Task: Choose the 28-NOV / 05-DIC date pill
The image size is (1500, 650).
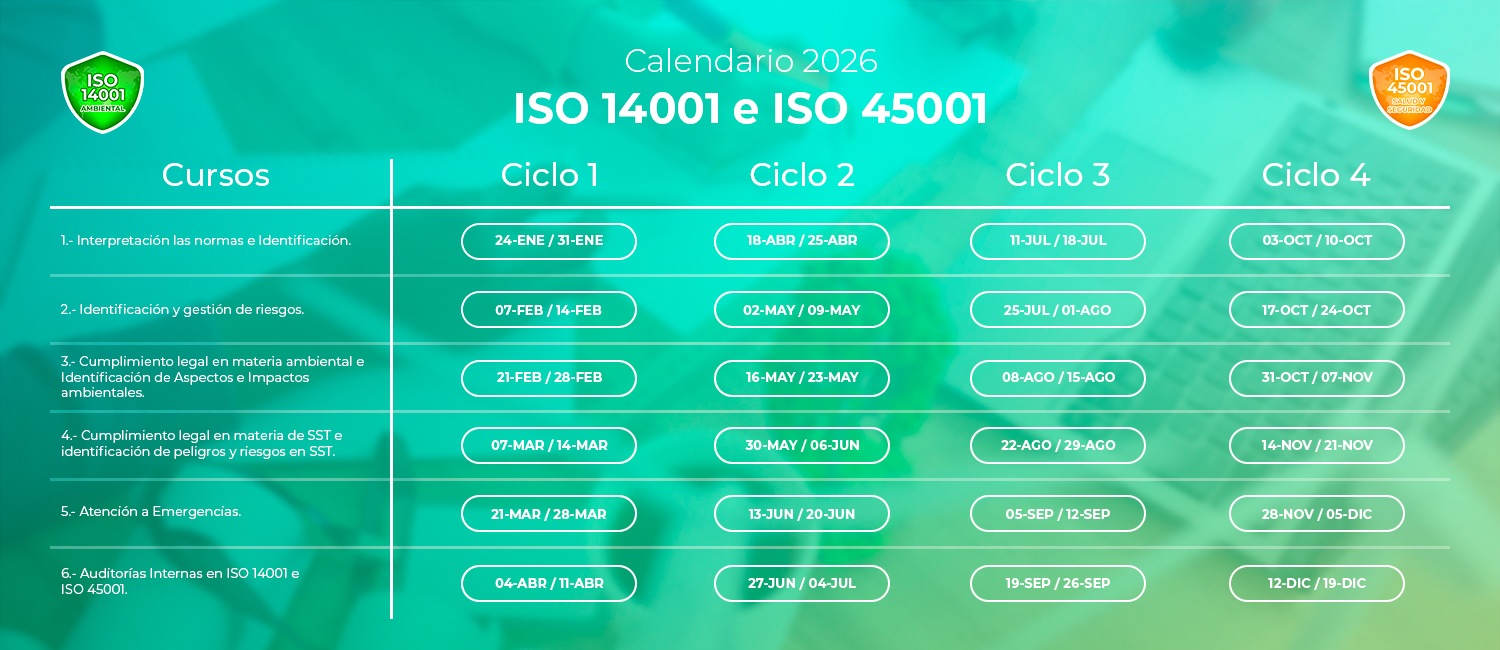Action: (x=1316, y=514)
